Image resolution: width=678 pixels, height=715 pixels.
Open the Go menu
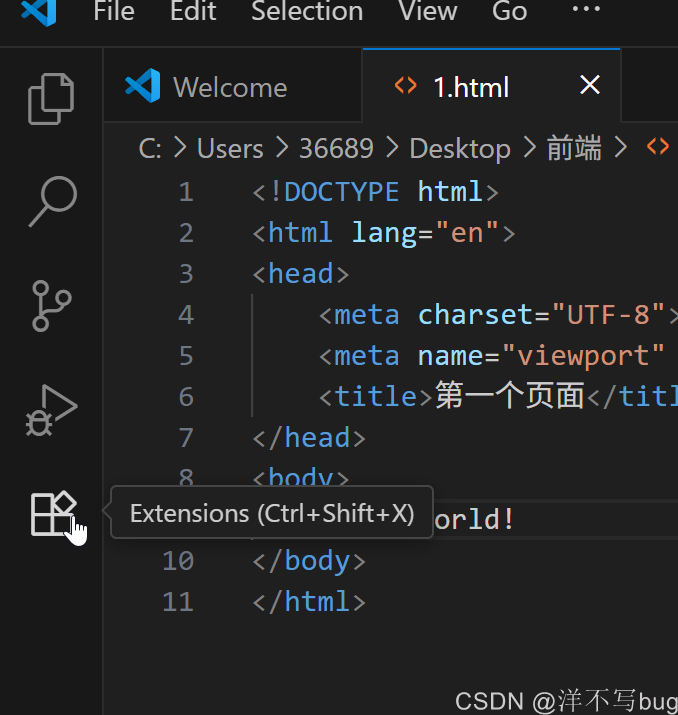click(x=509, y=11)
